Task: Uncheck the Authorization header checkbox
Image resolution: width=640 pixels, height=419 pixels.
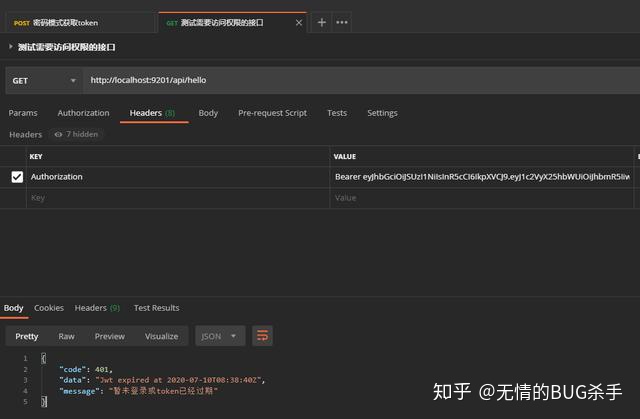Action: (x=17, y=177)
